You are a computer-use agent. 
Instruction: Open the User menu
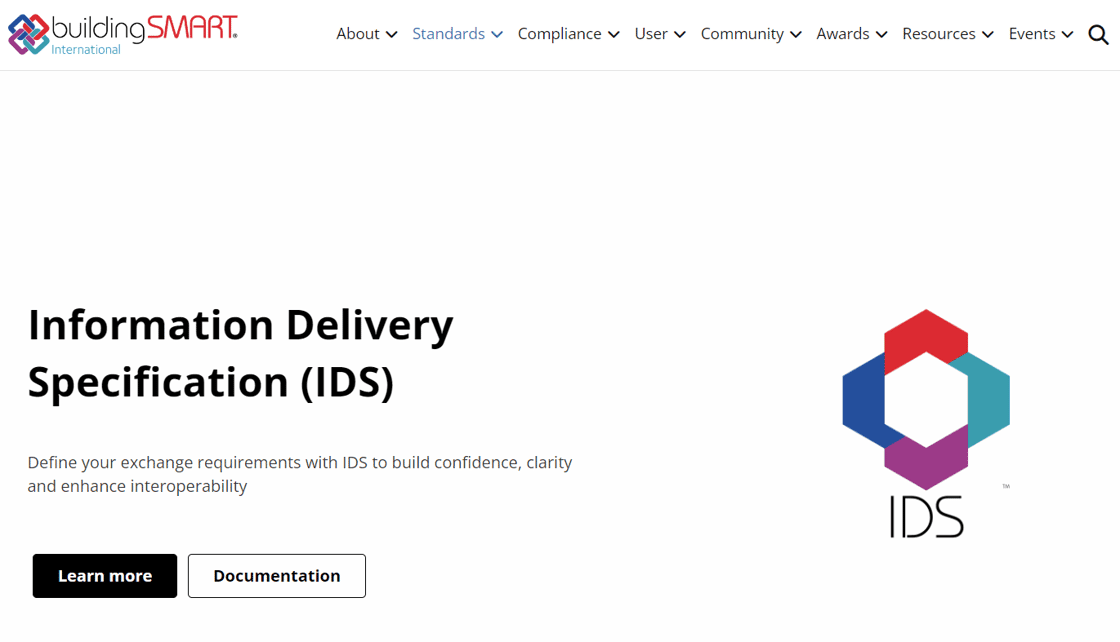tap(651, 34)
